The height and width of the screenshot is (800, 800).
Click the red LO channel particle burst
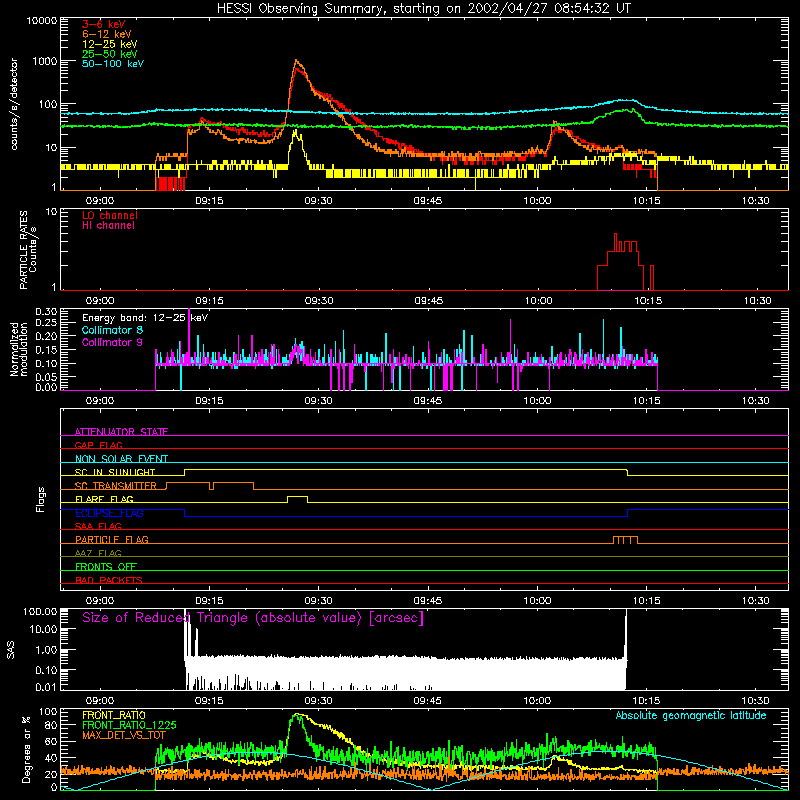pyautogui.click(x=625, y=262)
